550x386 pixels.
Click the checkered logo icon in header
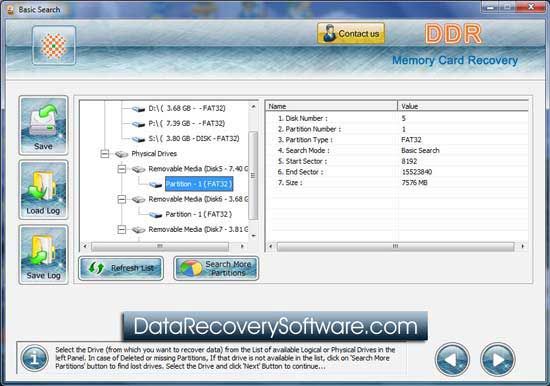tap(54, 46)
